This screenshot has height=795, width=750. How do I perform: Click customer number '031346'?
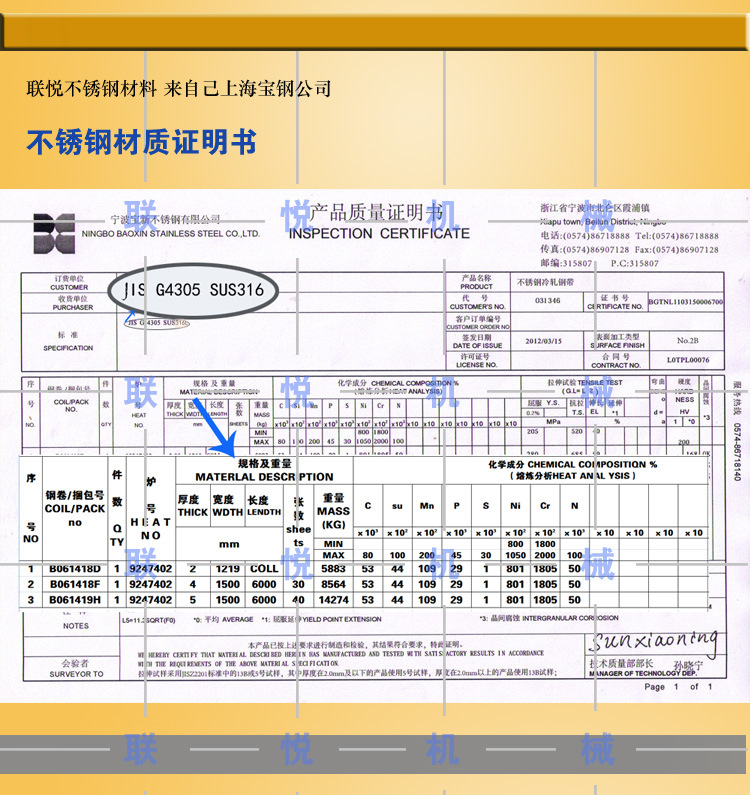(548, 301)
